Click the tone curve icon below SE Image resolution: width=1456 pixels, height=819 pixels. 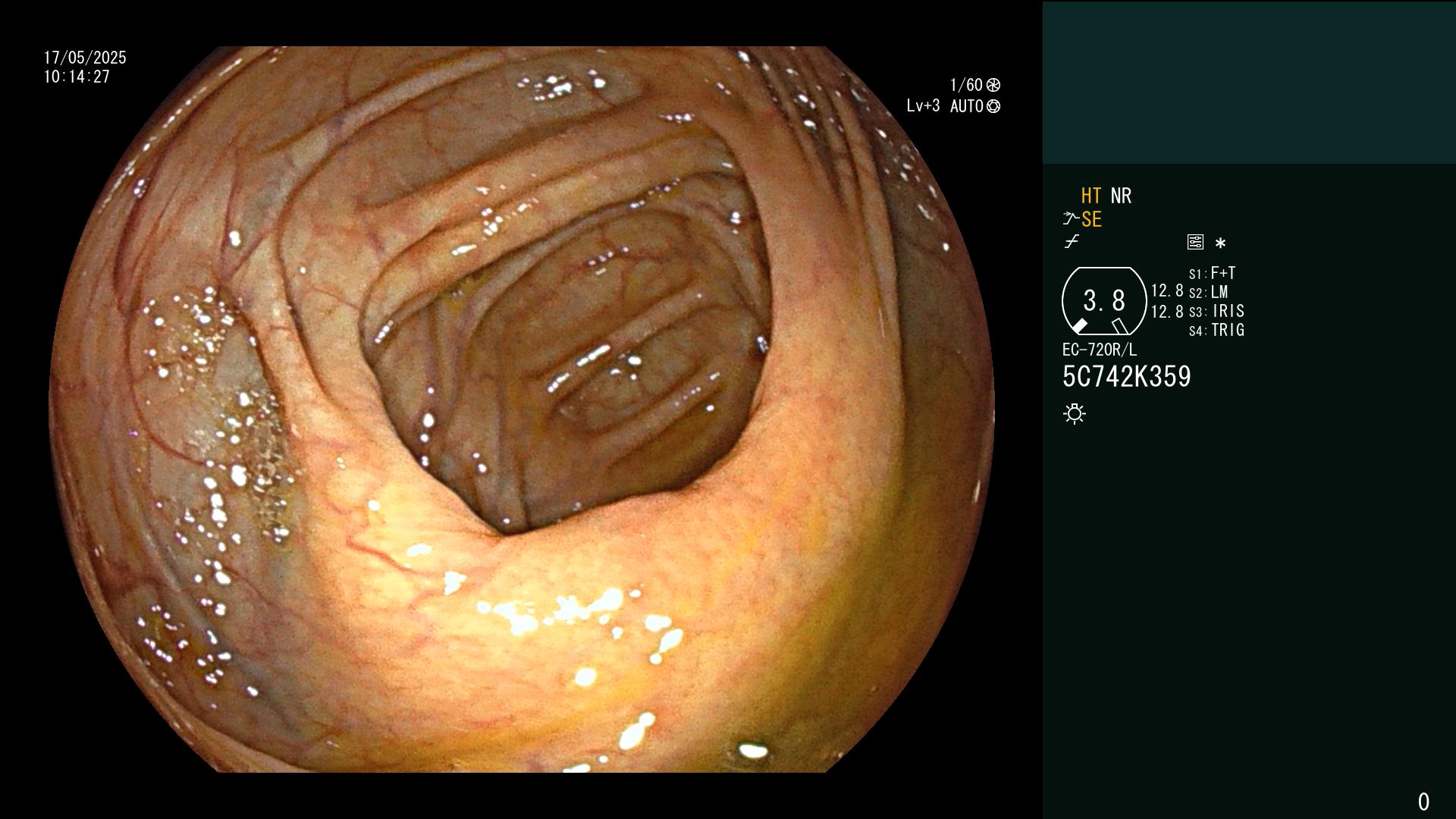click(x=1072, y=242)
